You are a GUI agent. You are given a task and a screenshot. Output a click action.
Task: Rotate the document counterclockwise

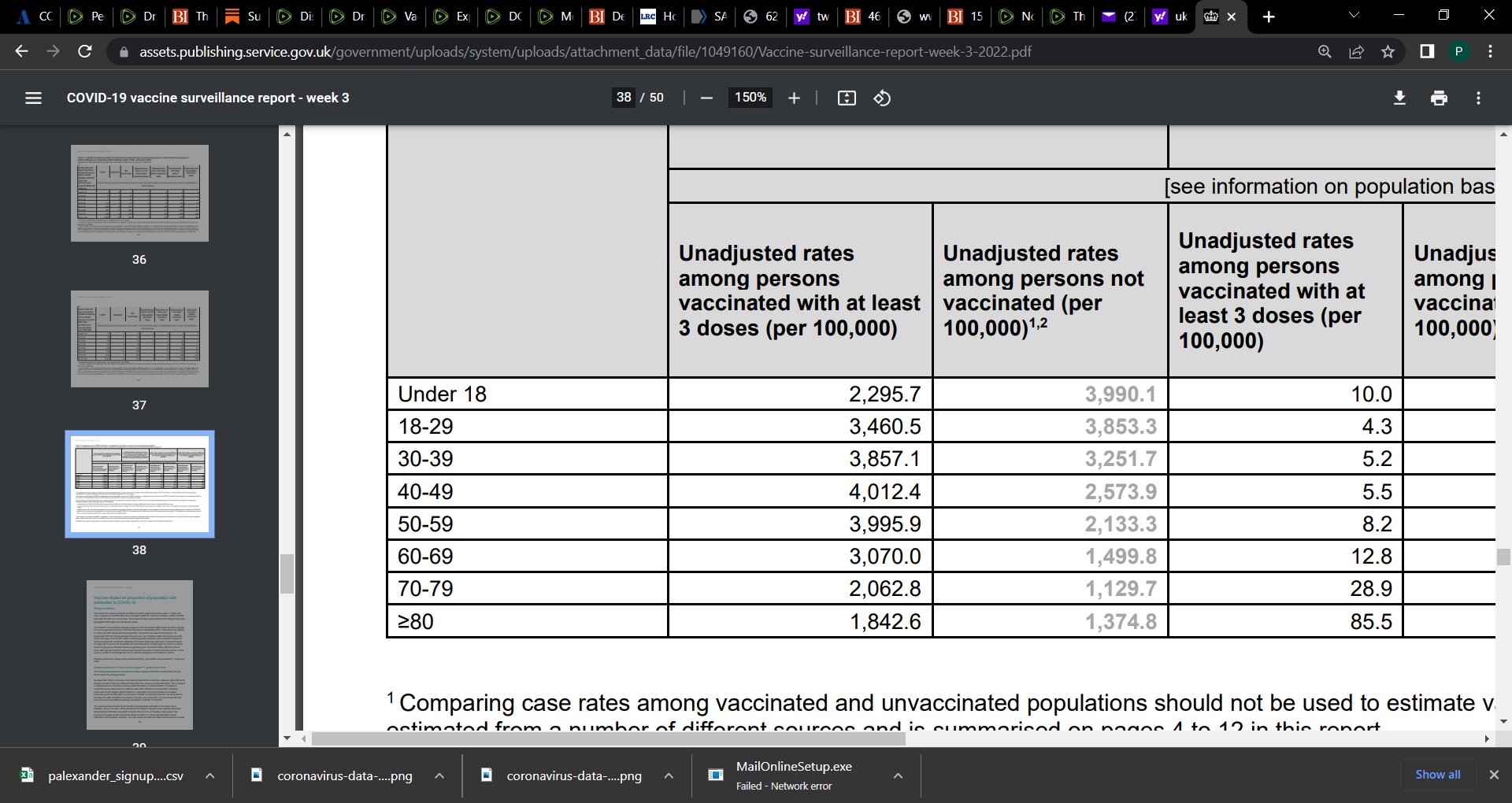click(x=882, y=98)
